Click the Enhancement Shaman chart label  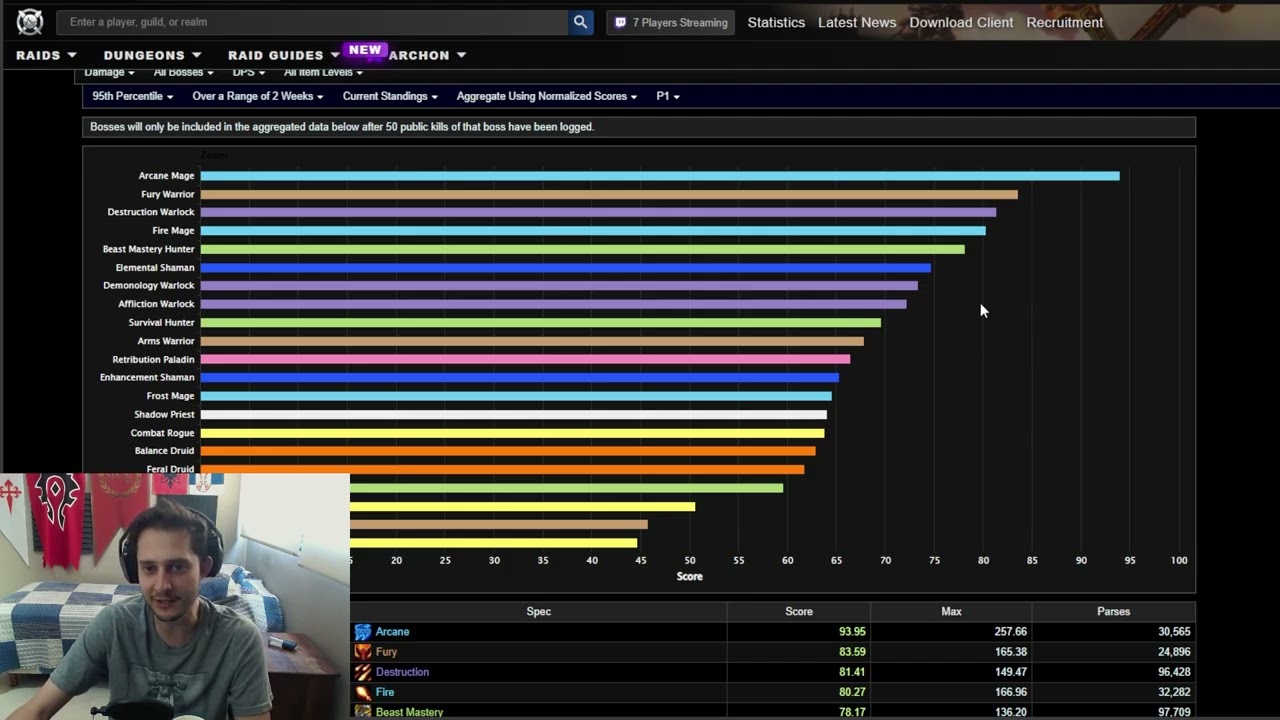click(147, 377)
